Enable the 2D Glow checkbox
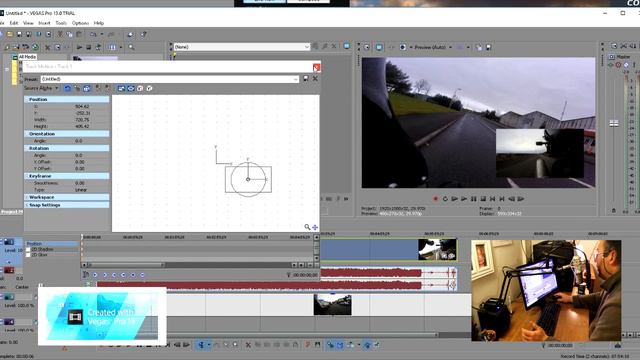 pos(28,255)
